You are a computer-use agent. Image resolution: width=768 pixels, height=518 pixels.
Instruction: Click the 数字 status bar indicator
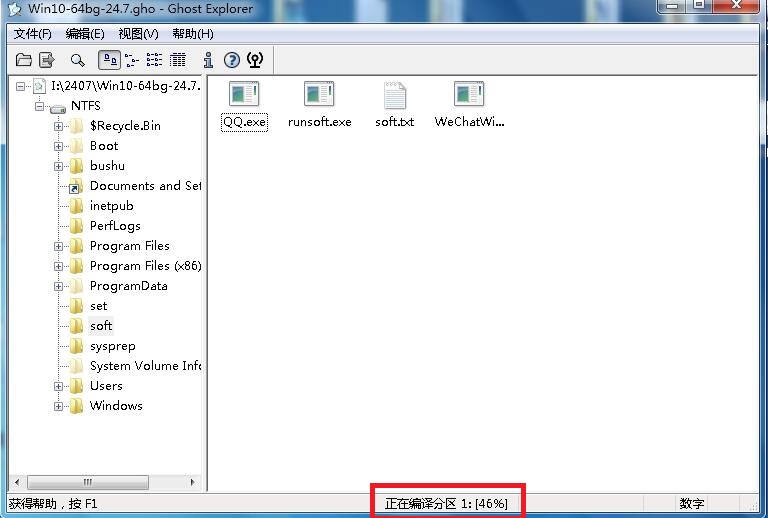click(692, 503)
